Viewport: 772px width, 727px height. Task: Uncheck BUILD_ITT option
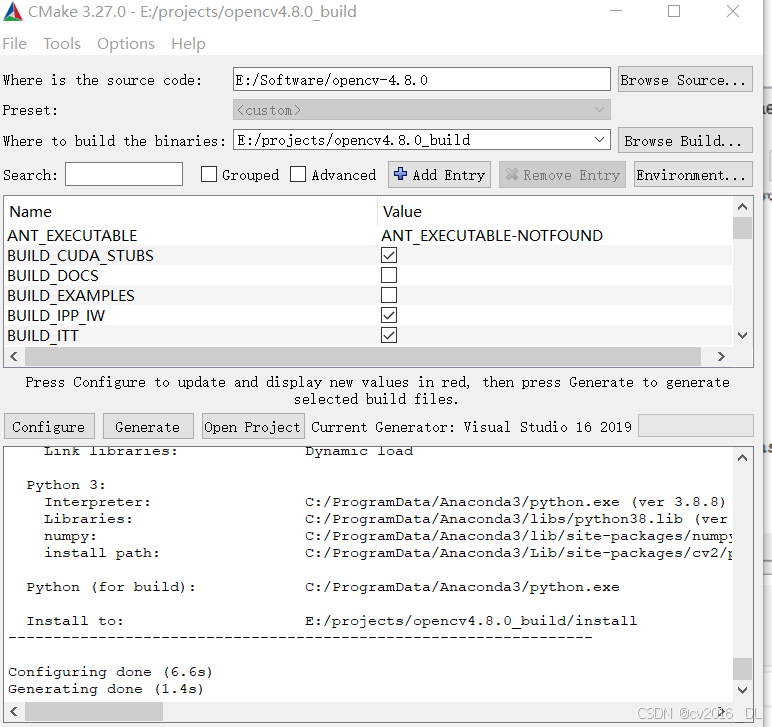tap(389, 335)
